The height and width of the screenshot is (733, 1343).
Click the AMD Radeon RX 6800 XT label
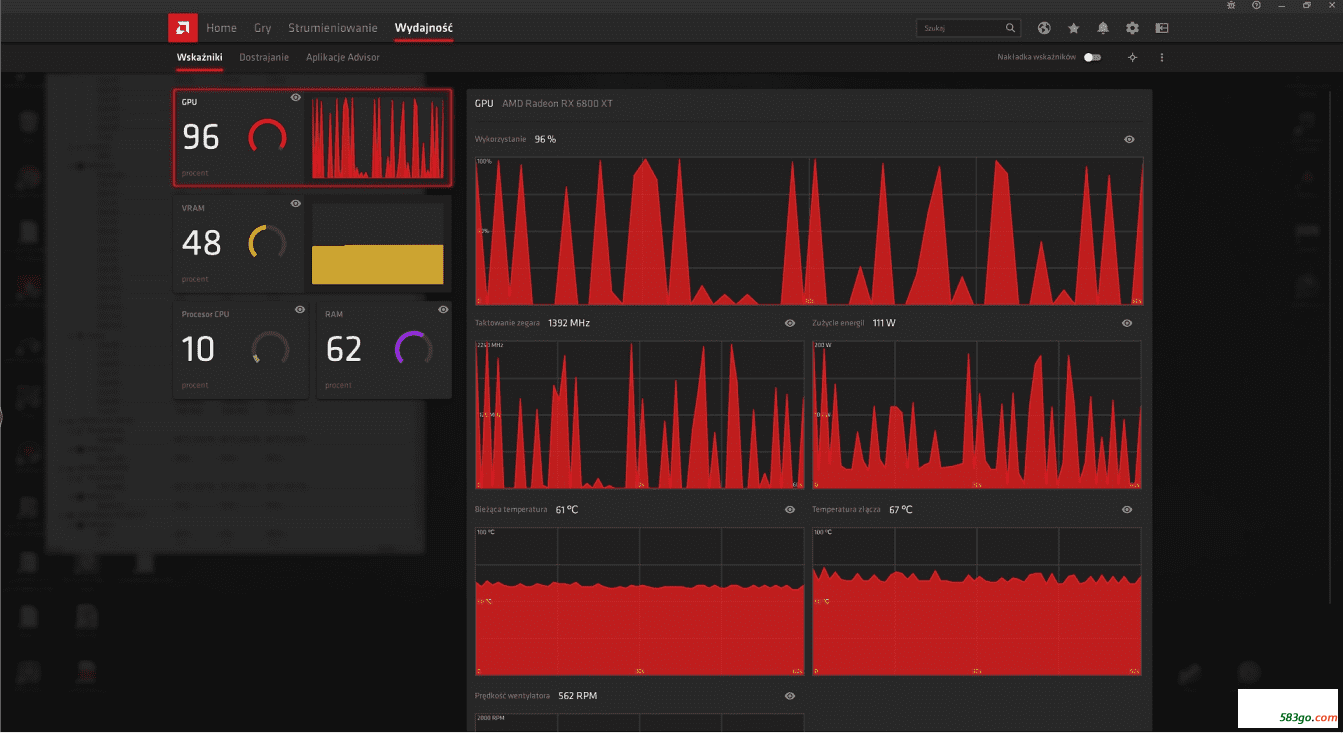557,103
